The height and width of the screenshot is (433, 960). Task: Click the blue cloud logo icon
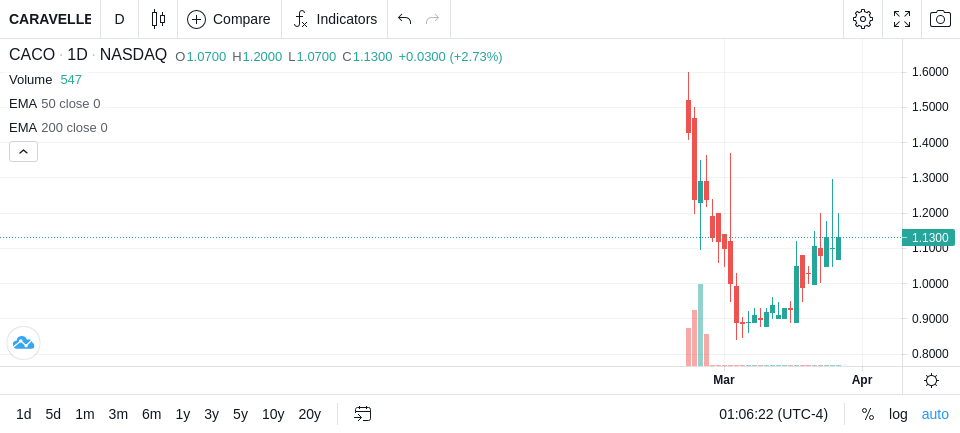[23, 343]
